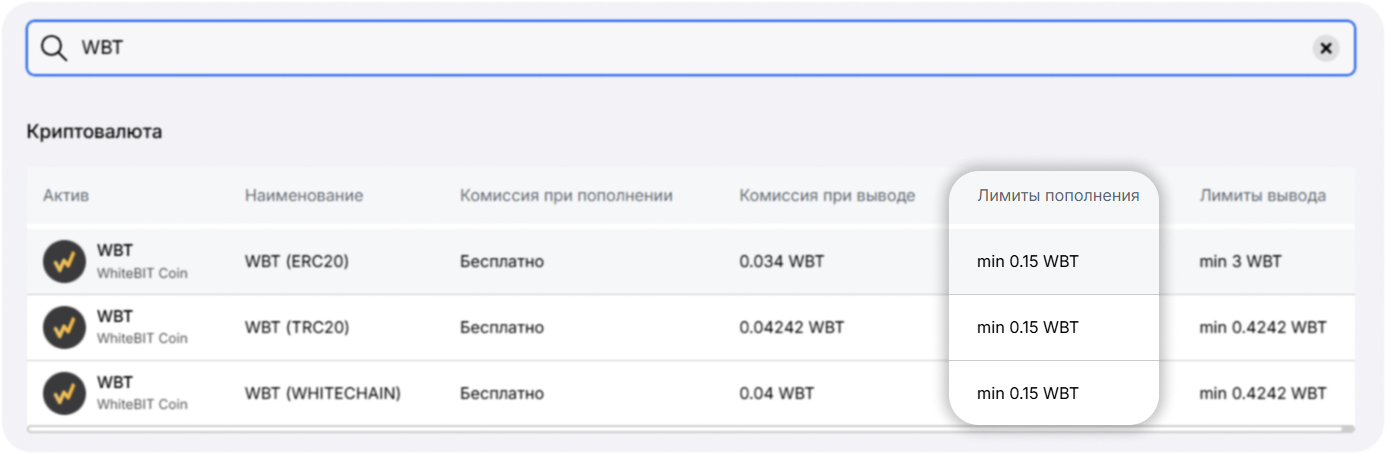Viewport: 1386px width, 454px height.
Task: Clear the WBT search with X icon
Action: pos(1326,48)
